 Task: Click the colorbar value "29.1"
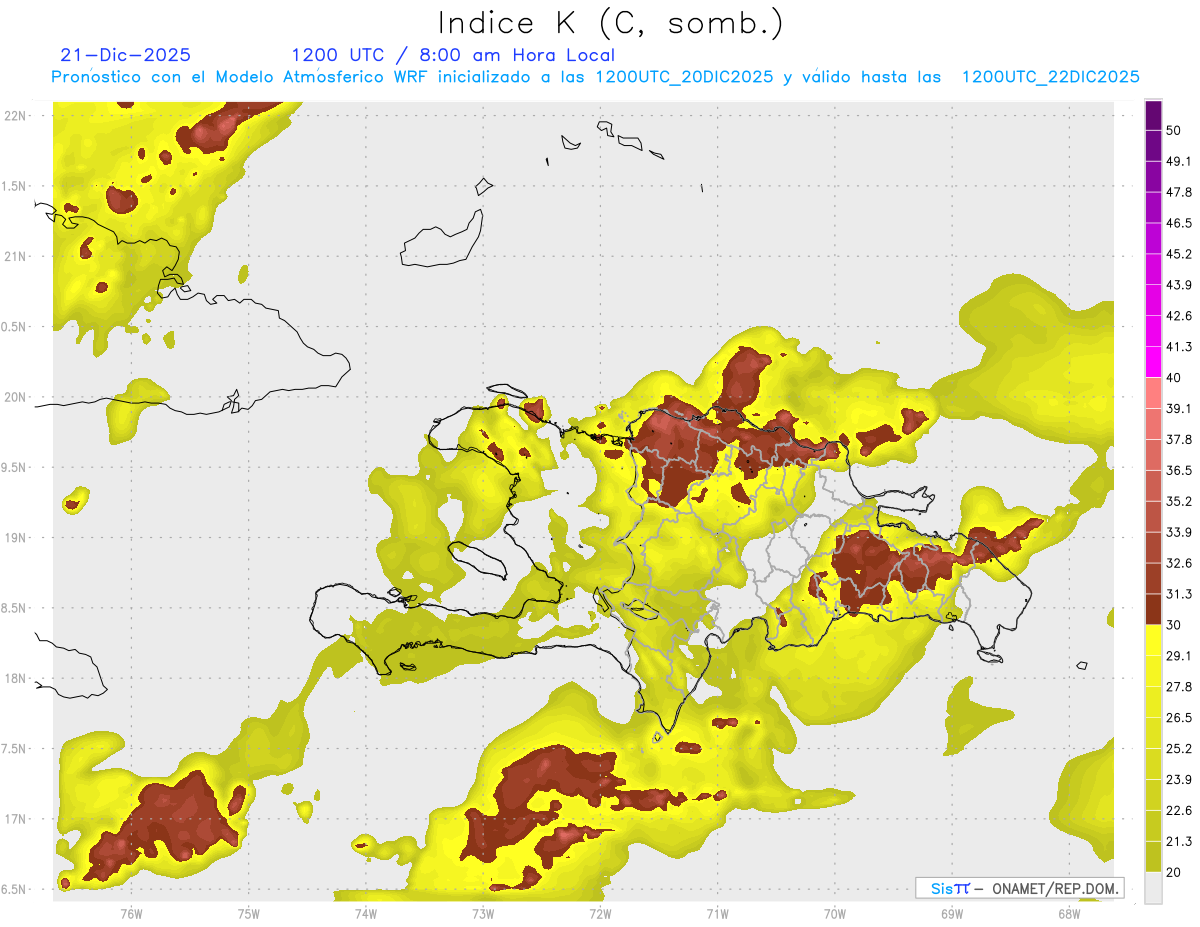(x=1179, y=656)
